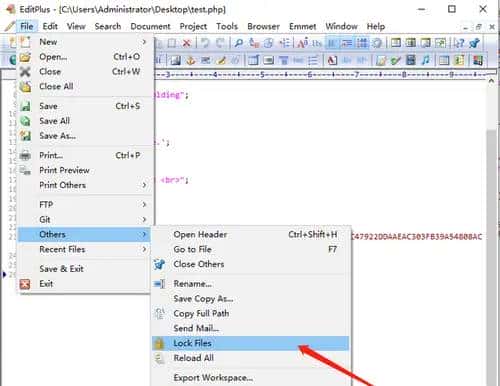
Task: Open the Emmet menu
Action: tap(302, 26)
